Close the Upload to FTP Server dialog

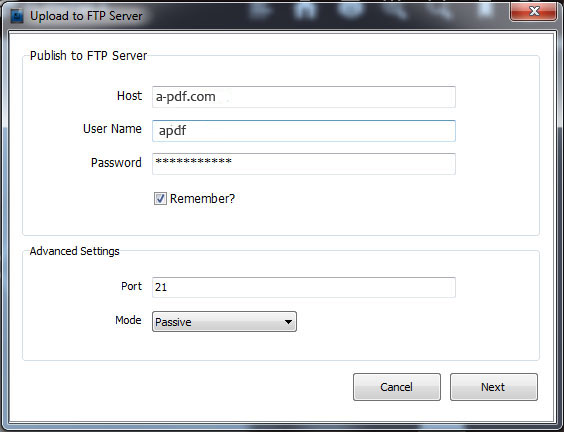point(533,12)
